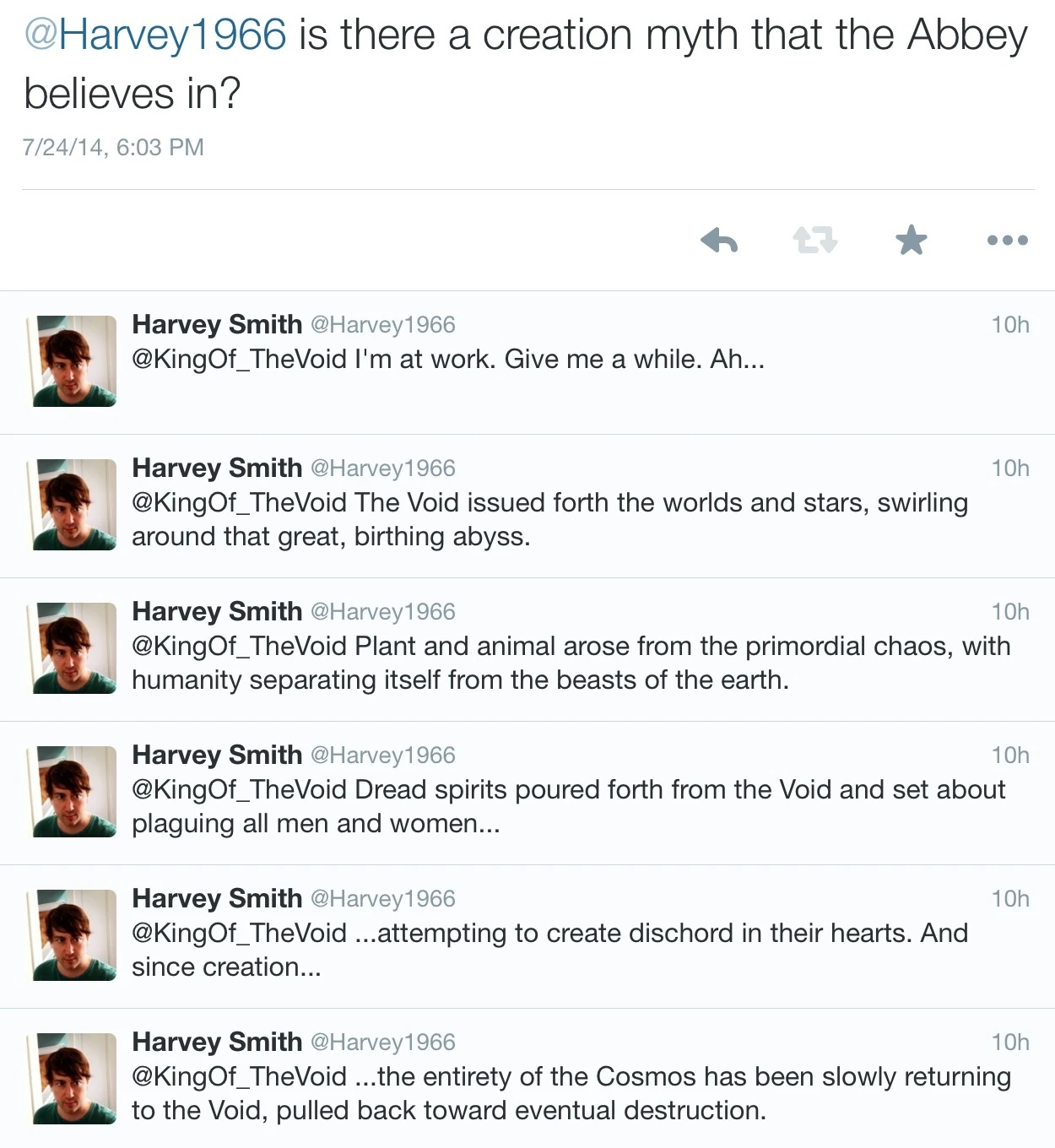
Task: Click @KingOf_TheVoid mention in "Void issued forth" reply
Action: 239,503
